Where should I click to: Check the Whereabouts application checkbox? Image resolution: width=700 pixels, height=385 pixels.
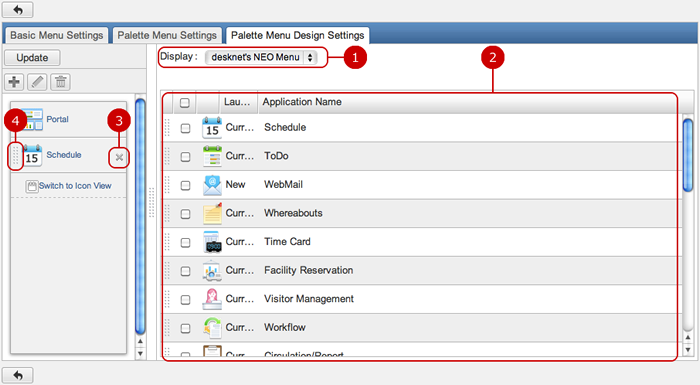coord(185,214)
